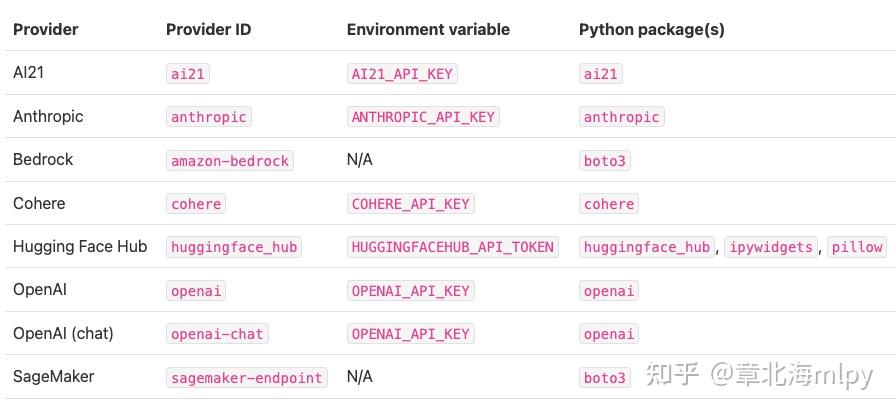Select the huggingface_hub package name
The image size is (896, 414).
[x=646, y=247]
